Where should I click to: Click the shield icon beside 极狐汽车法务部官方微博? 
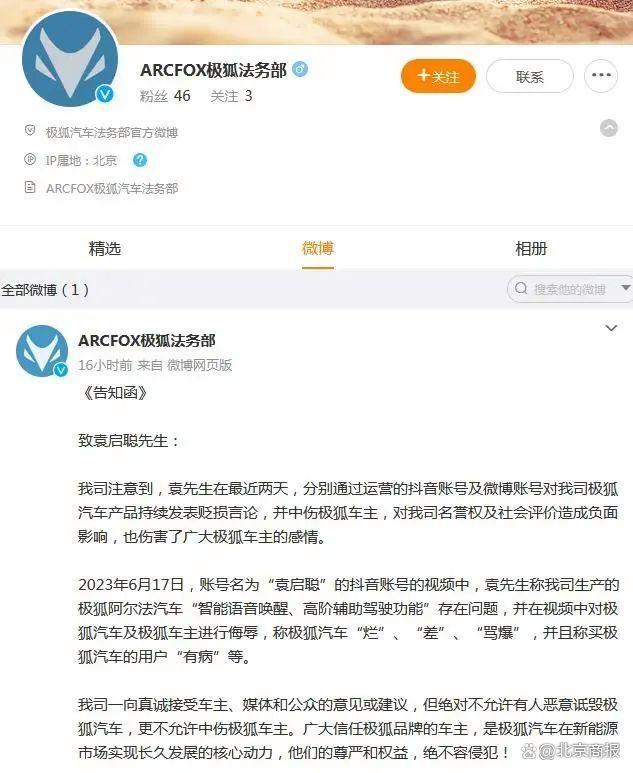click(30, 131)
